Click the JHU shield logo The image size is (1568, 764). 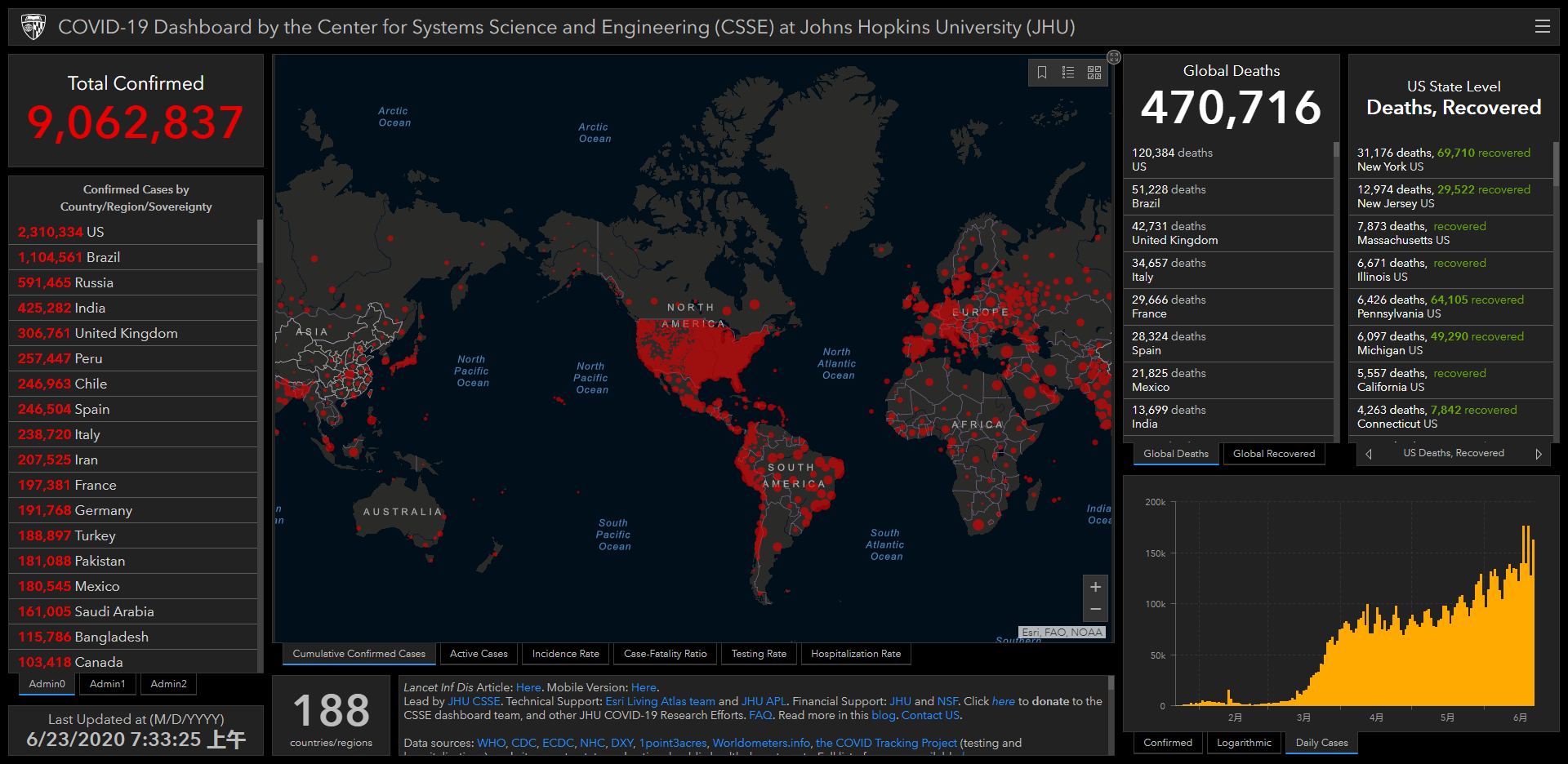pyautogui.click(x=33, y=27)
